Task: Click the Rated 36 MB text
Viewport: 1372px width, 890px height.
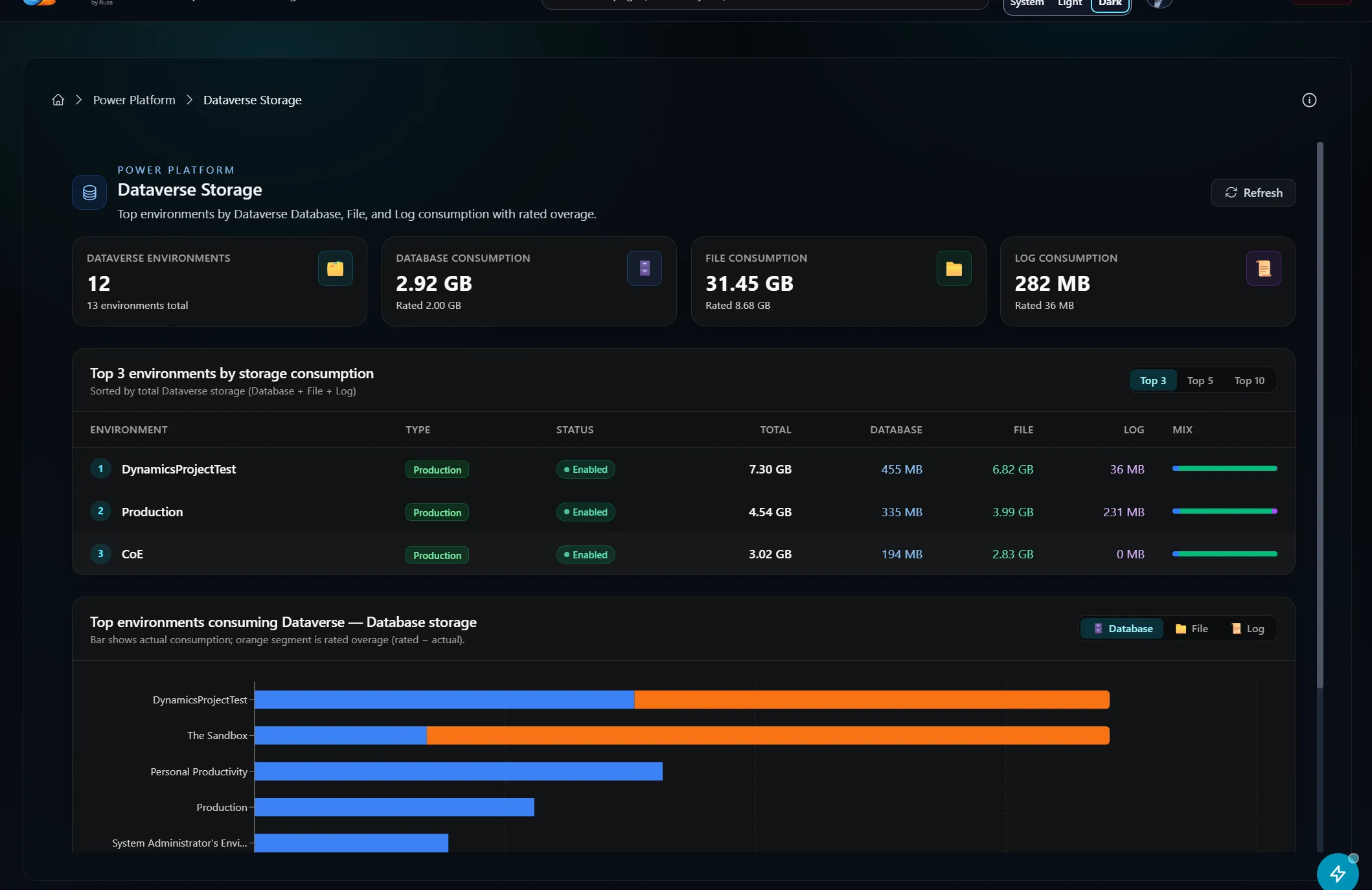Action: pos(1044,305)
